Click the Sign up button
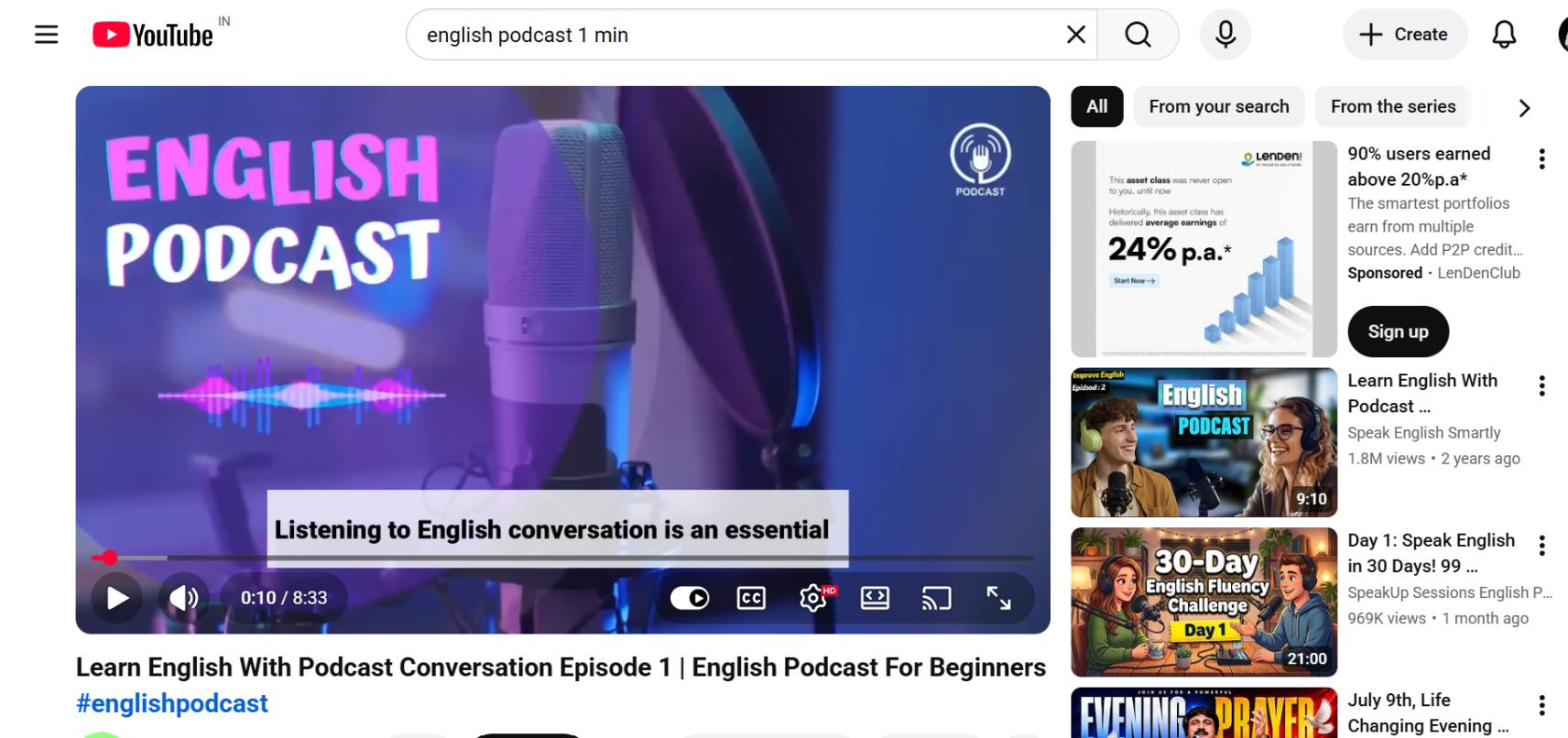1568x738 pixels. click(x=1398, y=331)
